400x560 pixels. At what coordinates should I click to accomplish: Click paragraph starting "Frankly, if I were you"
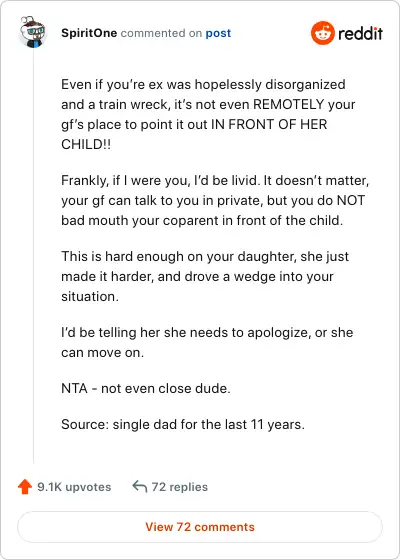tap(215, 200)
